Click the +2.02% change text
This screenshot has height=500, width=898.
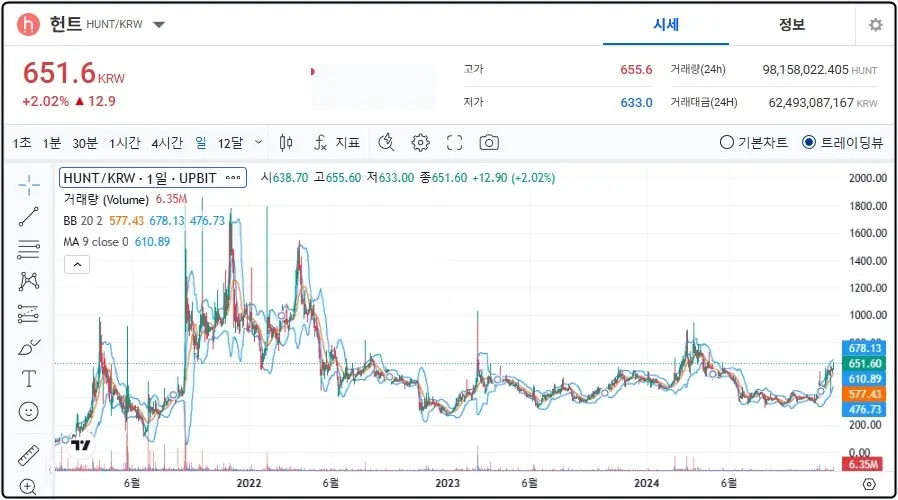pyautogui.click(x=45, y=101)
